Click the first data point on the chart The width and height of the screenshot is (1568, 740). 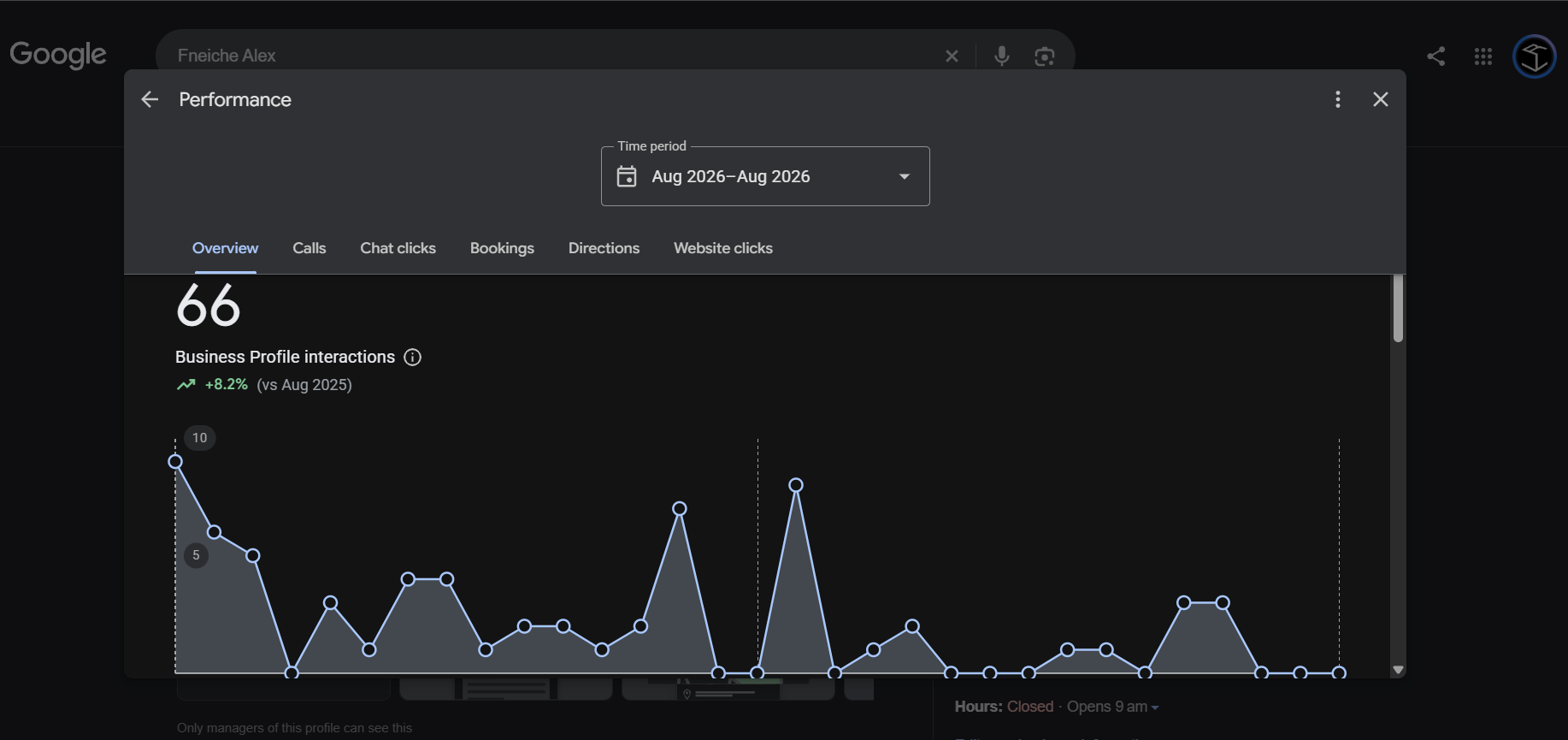click(x=175, y=462)
